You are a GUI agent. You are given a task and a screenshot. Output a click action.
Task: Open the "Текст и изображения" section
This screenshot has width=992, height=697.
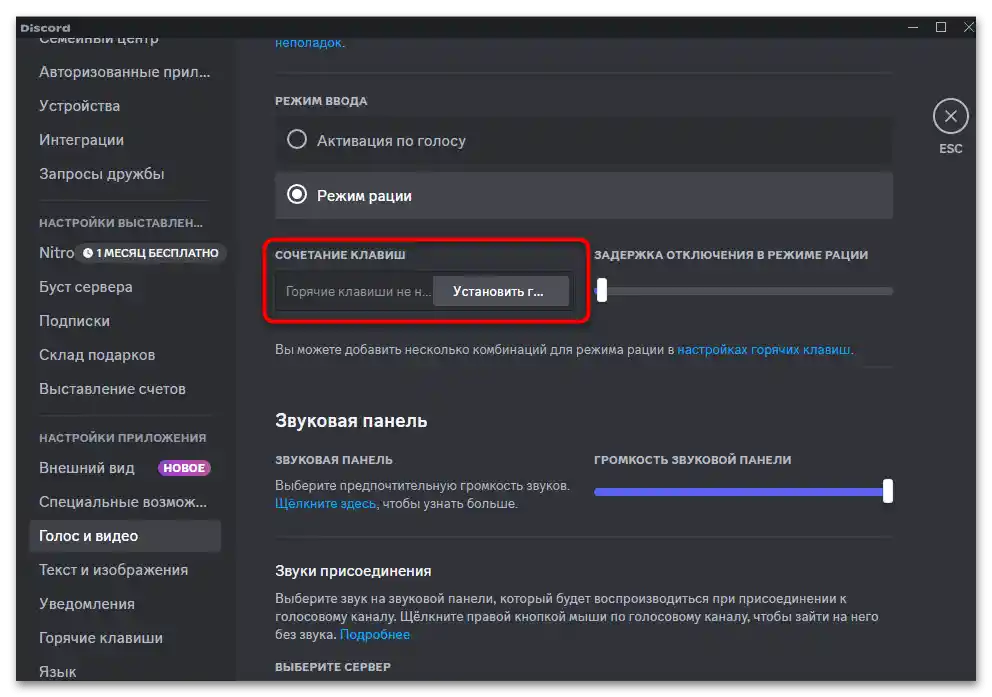pos(112,569)
